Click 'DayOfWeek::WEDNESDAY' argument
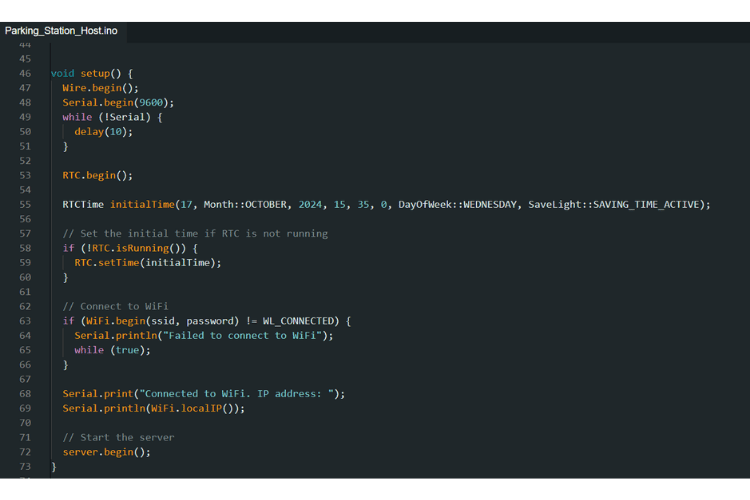 [457, 205]
